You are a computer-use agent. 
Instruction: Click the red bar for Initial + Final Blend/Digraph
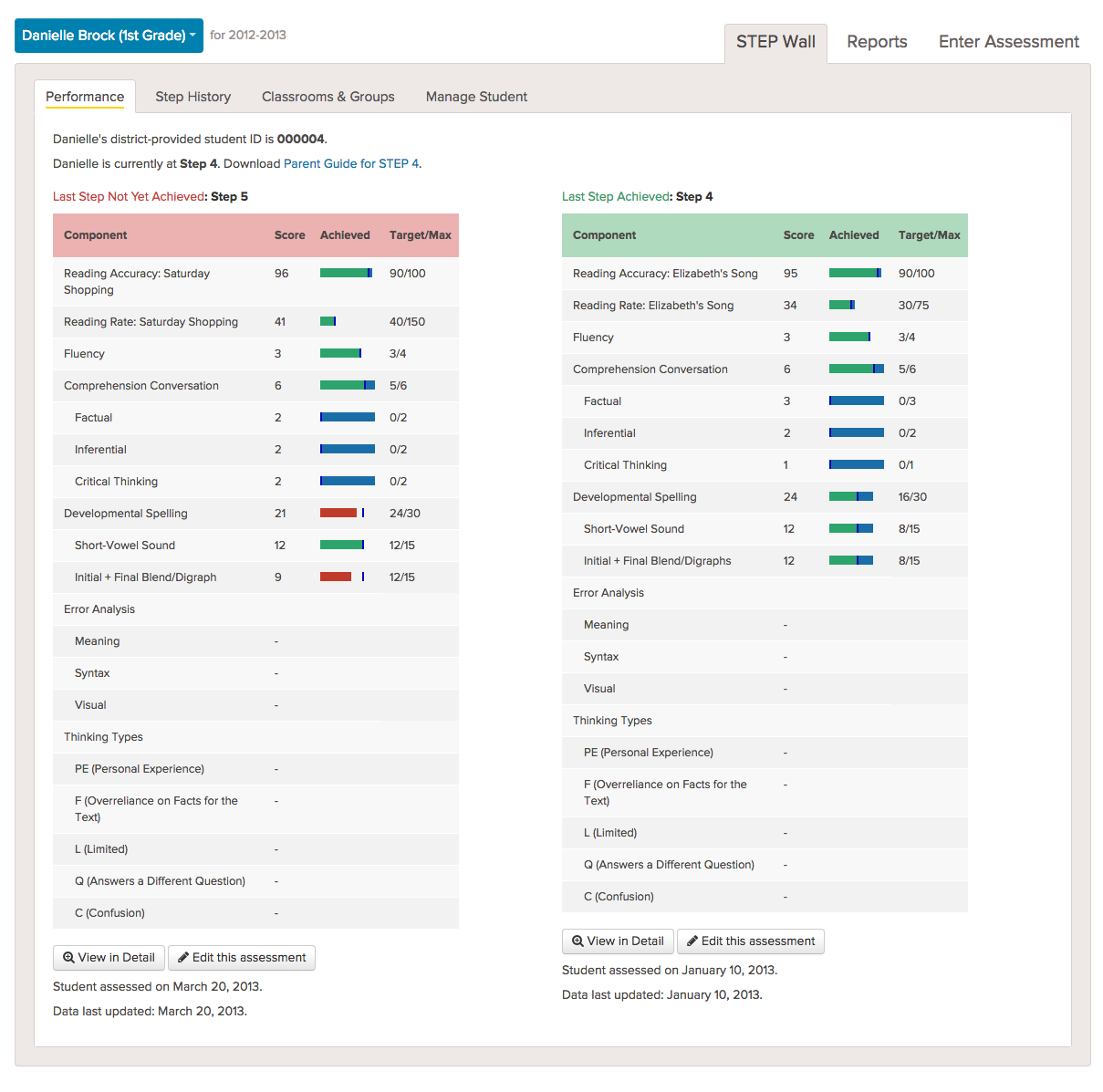pyautogui.click(x=336, y=577)
